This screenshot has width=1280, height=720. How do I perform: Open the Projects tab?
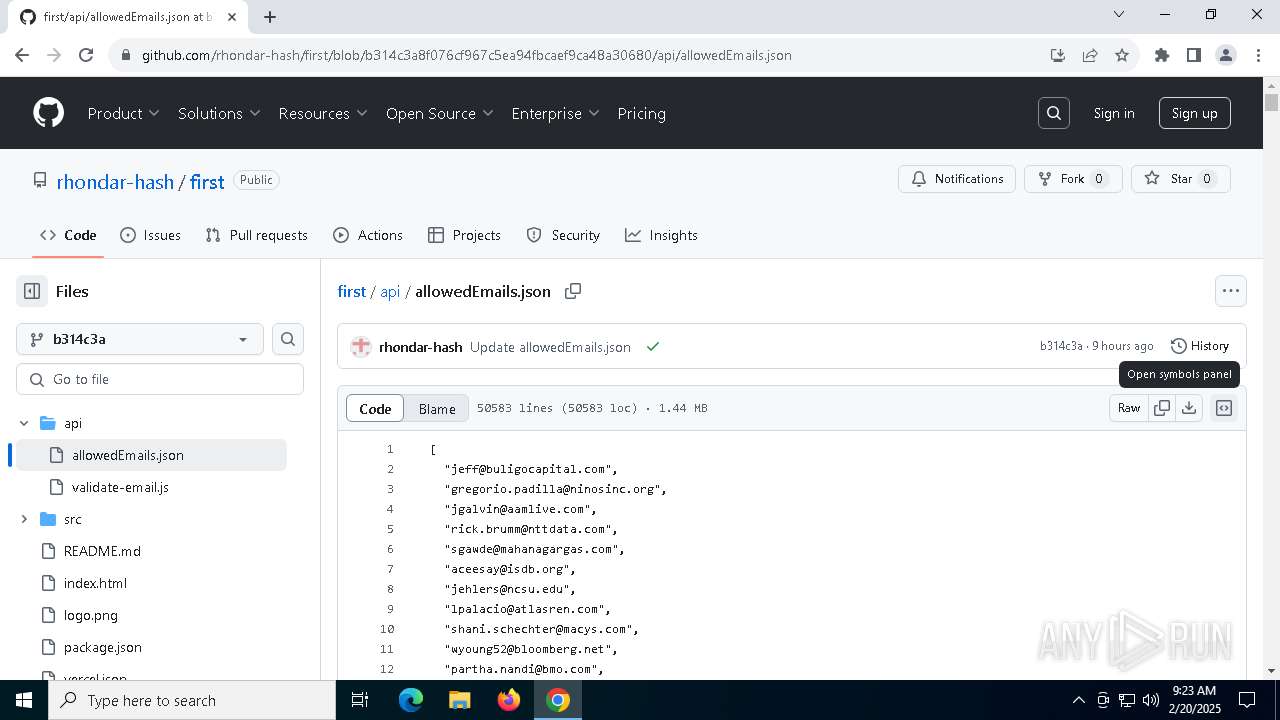pos(464,235)
